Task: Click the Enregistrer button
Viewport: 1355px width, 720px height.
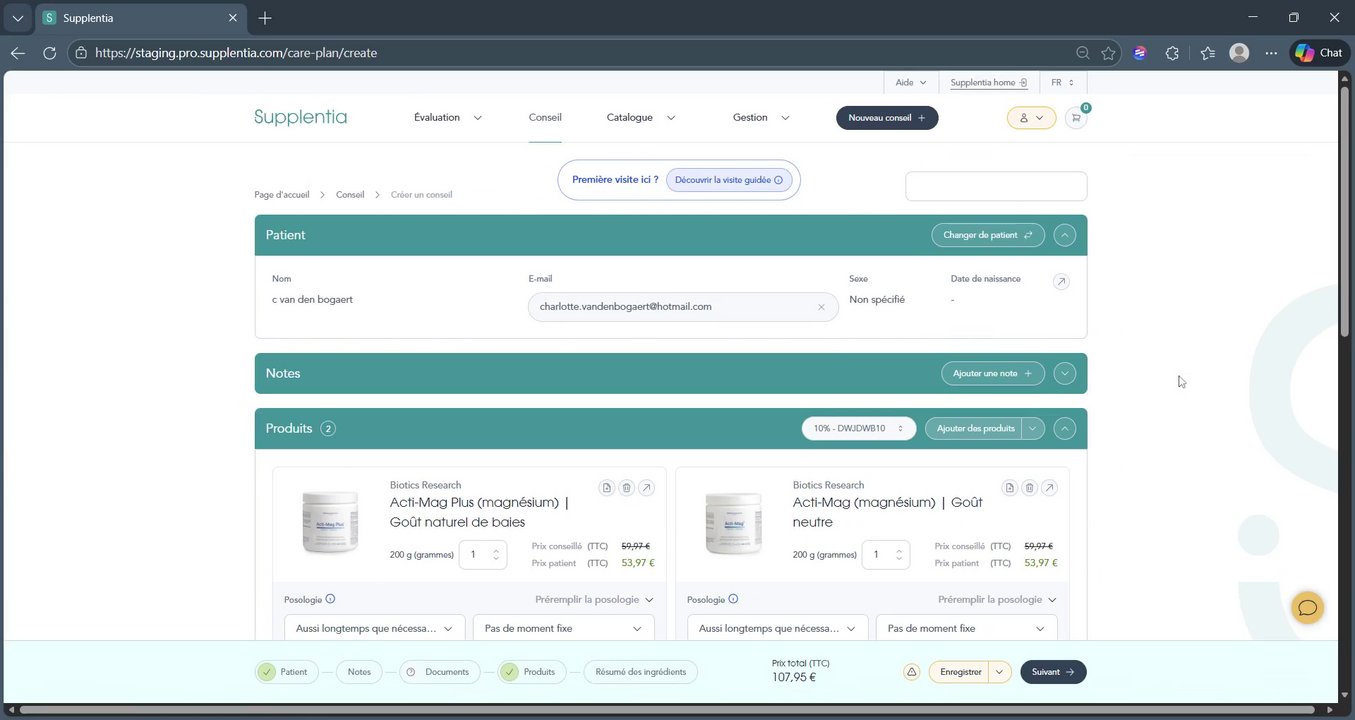Action: pos(960,672)
